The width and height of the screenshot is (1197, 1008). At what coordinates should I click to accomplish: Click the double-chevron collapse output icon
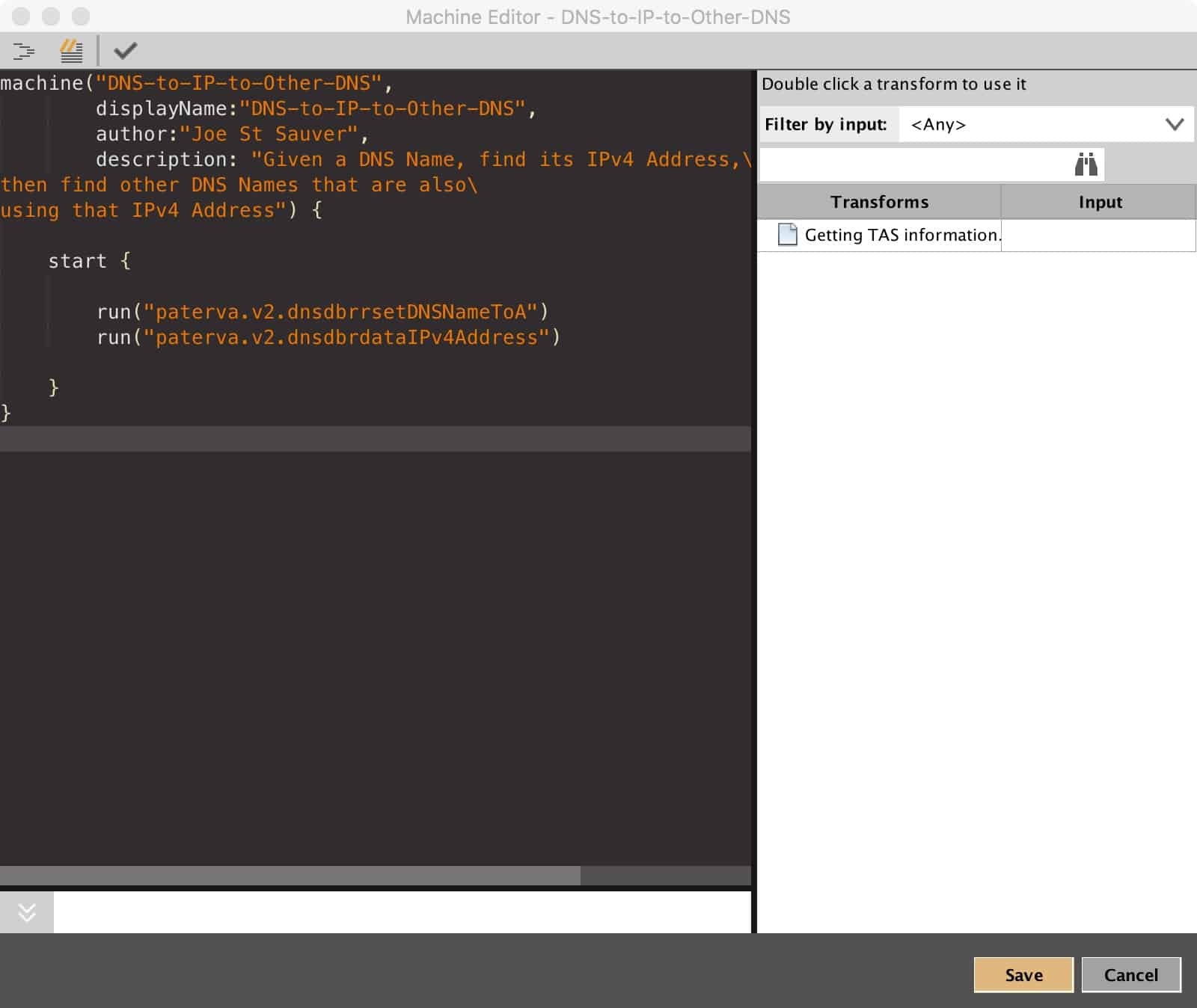coord(27,912)
